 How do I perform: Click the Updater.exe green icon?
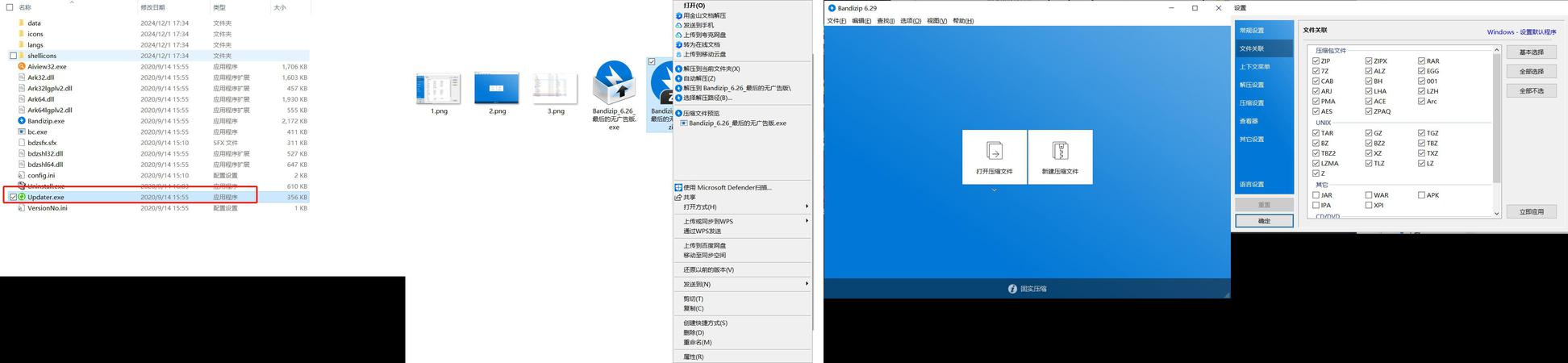(21, 197)
